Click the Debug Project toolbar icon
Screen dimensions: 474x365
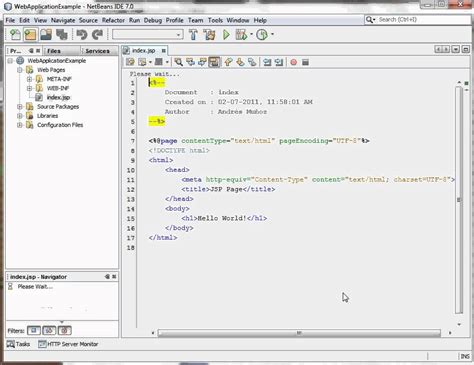point(241,35)
